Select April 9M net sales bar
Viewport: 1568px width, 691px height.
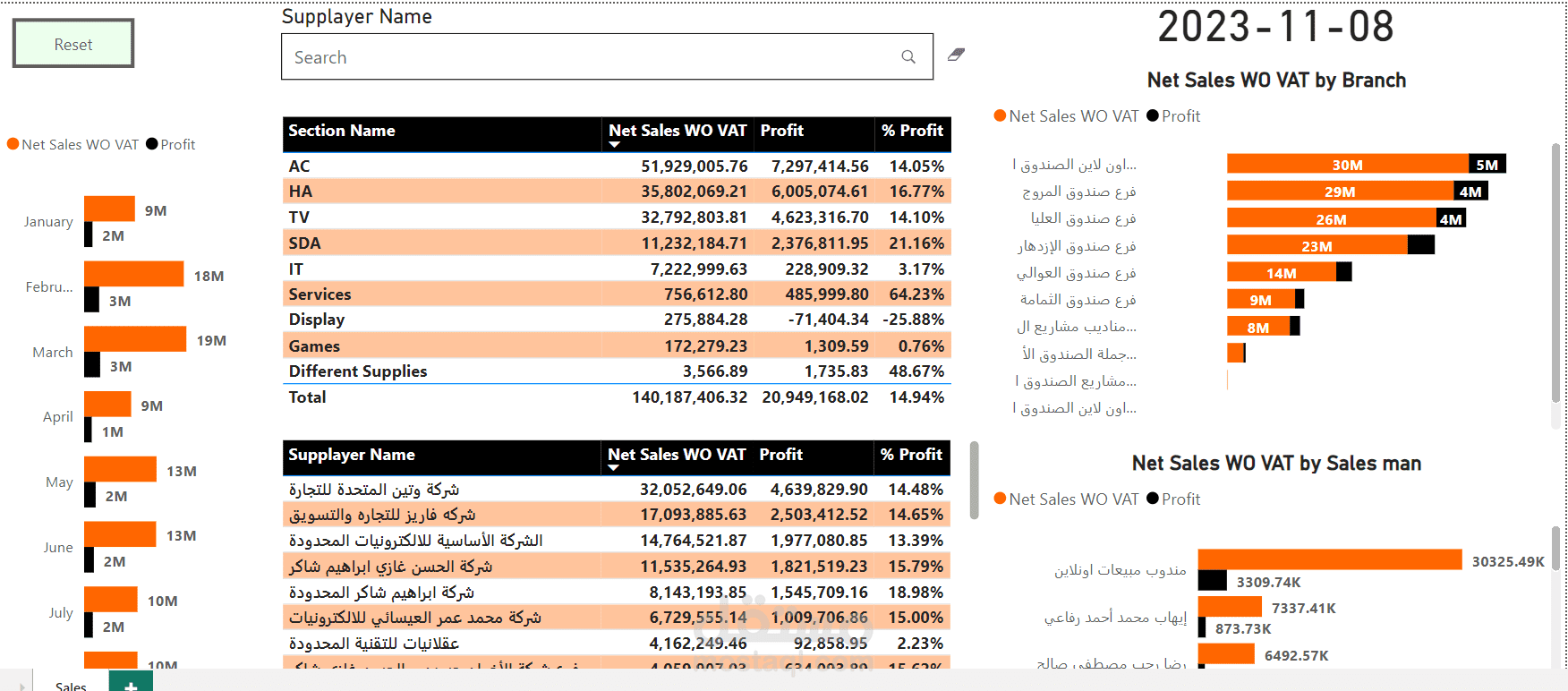[x=107, y=404]
